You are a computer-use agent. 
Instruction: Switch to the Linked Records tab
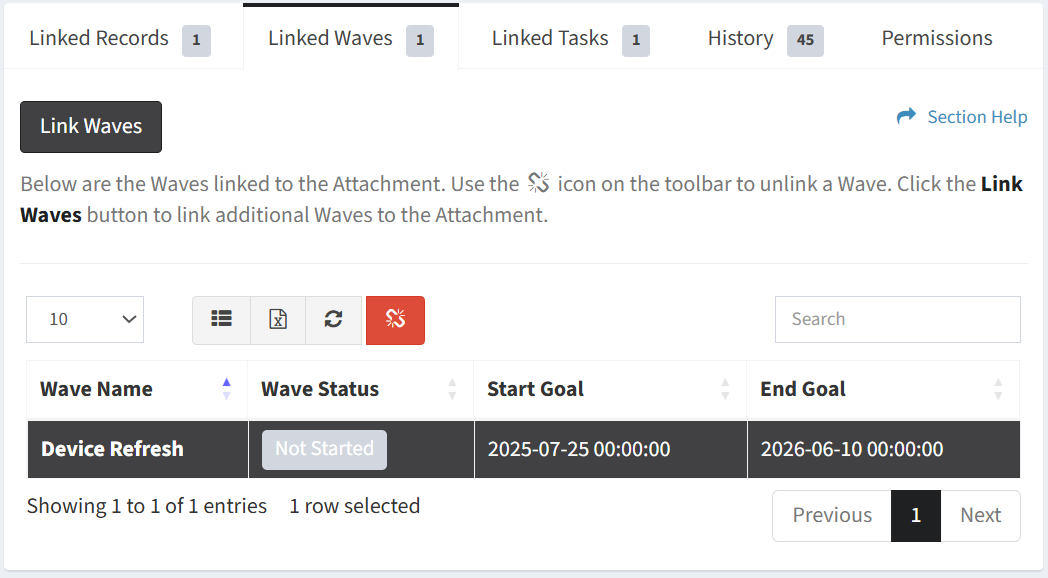[120, 39]
